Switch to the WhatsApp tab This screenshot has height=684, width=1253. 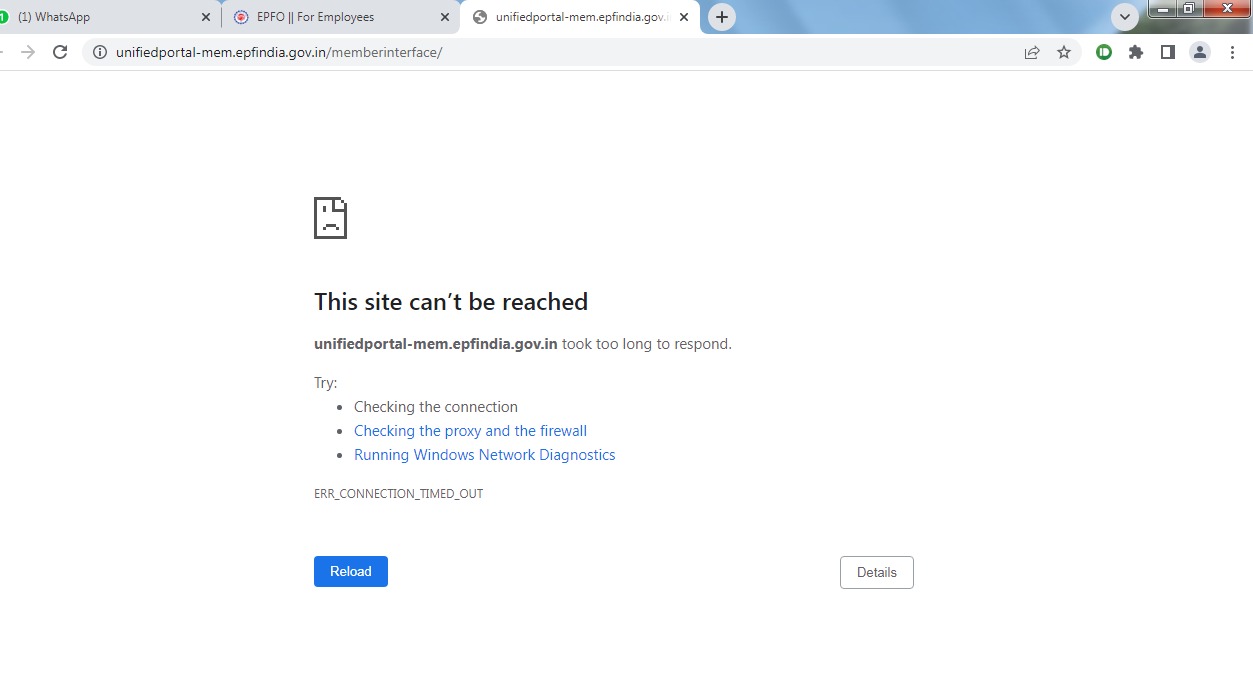pos(100,17)
